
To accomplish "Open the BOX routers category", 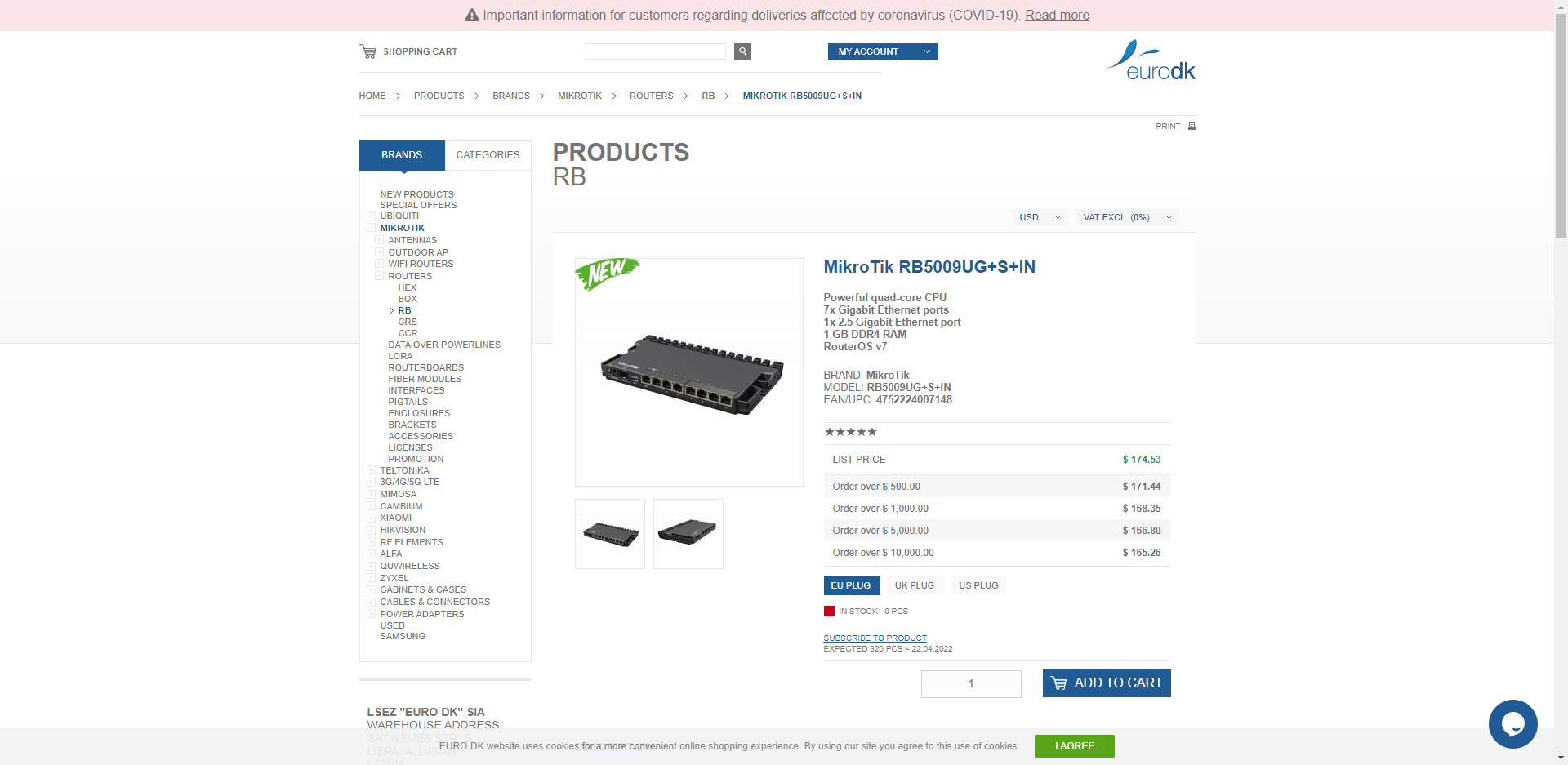I will coord(408,299).
